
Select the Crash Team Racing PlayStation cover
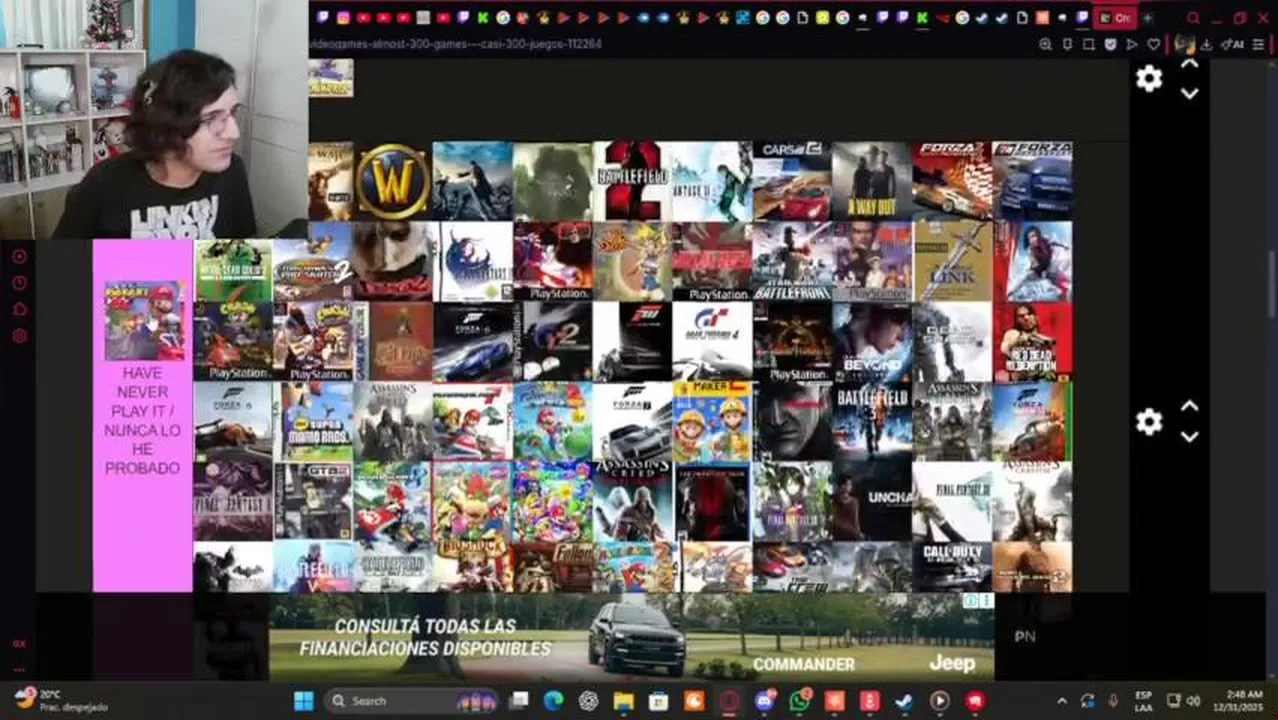tap(232, 341)
